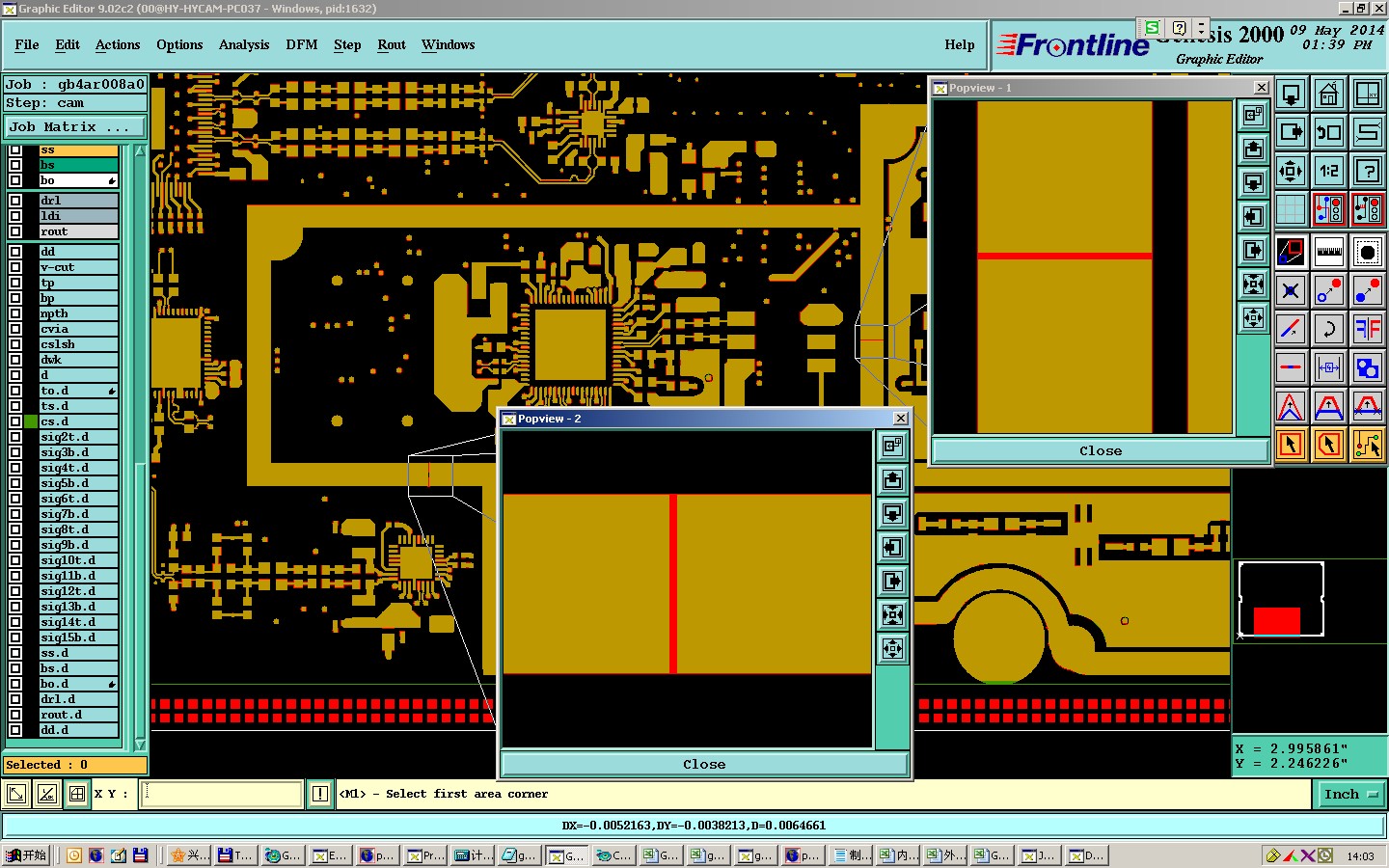
Task: Click the net selection arrow tool icon
Action: [x=1368, y=445]
